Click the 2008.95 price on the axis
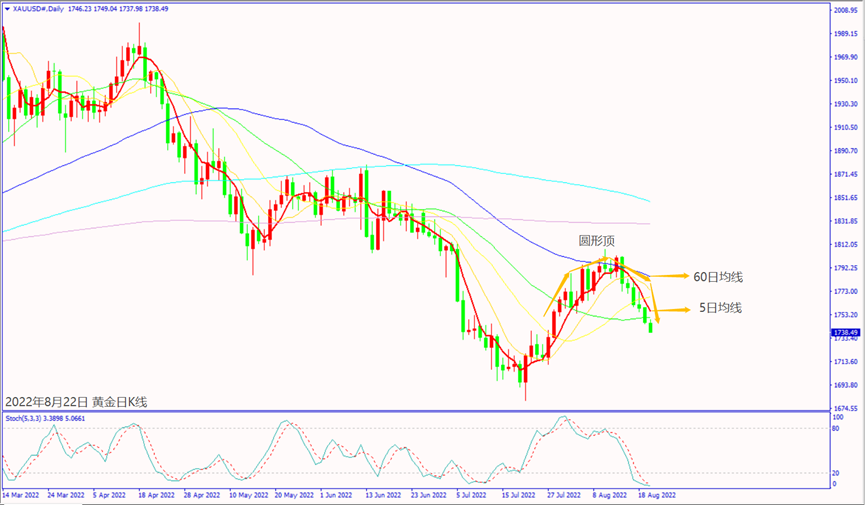The image size is (865, 505). pos(846,10)
